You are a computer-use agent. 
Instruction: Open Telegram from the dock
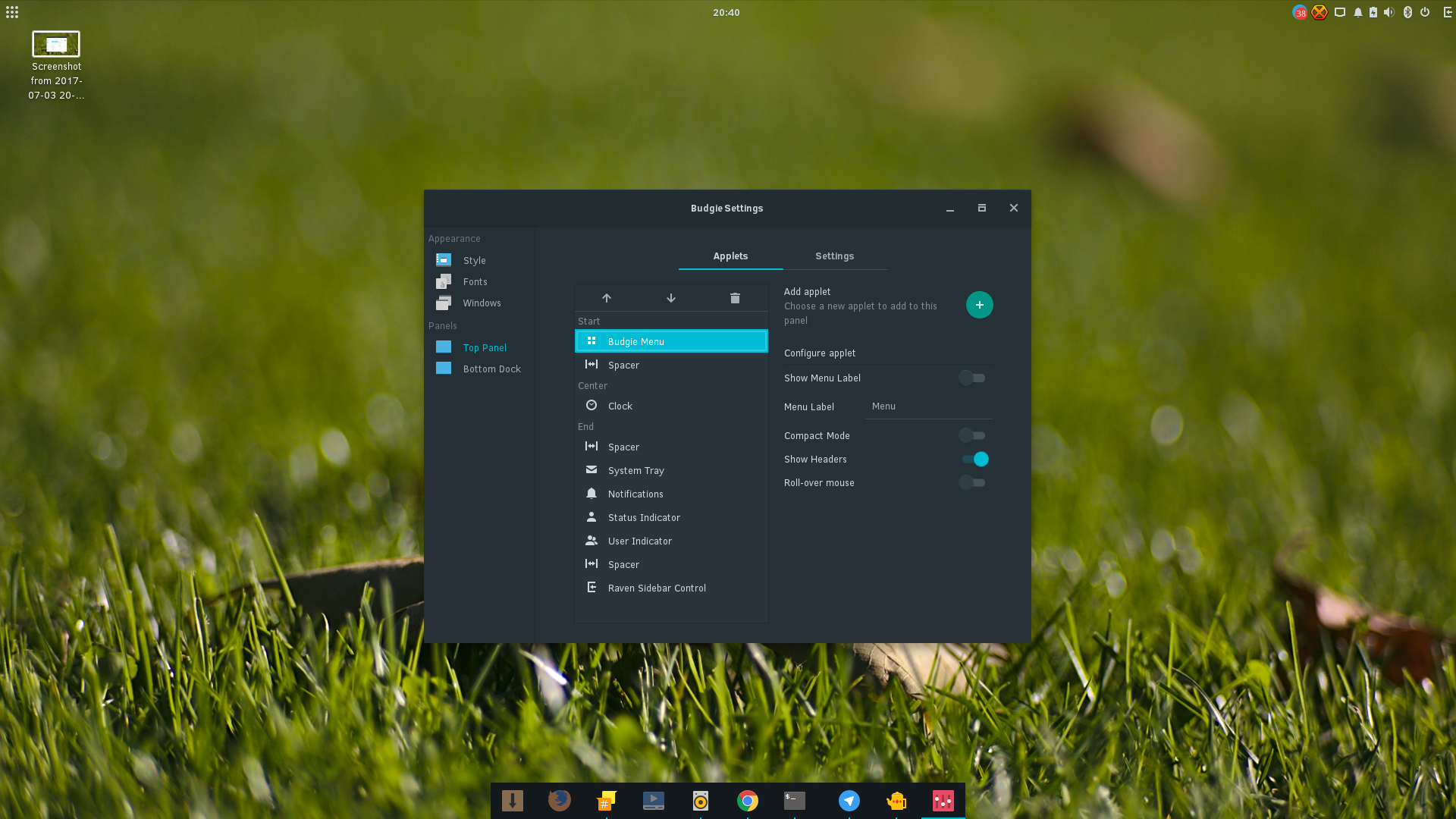point(849,801)
